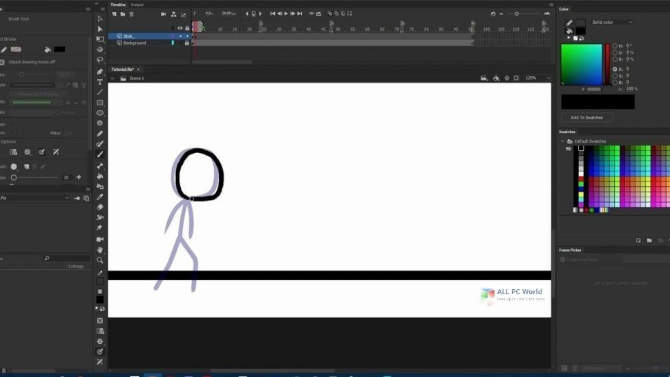670x377 pixels.
Task: Select the Rectangle tool
Action: coord(100,103)
